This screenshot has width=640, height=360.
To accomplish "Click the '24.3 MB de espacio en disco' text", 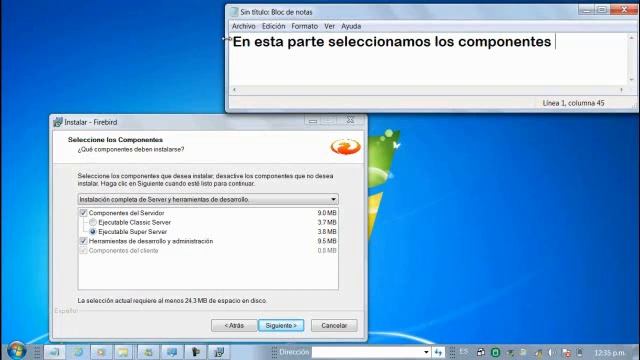I will tap(226, 300).
